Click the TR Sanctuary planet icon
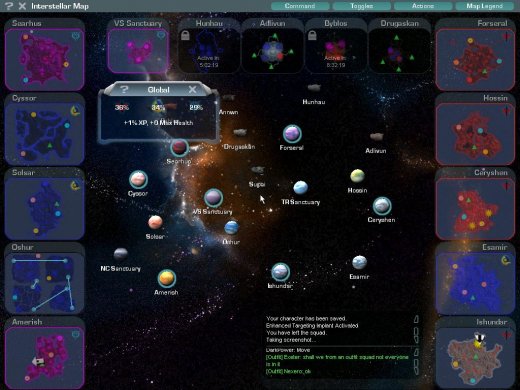Screen dimensions: 520x390 300,188
